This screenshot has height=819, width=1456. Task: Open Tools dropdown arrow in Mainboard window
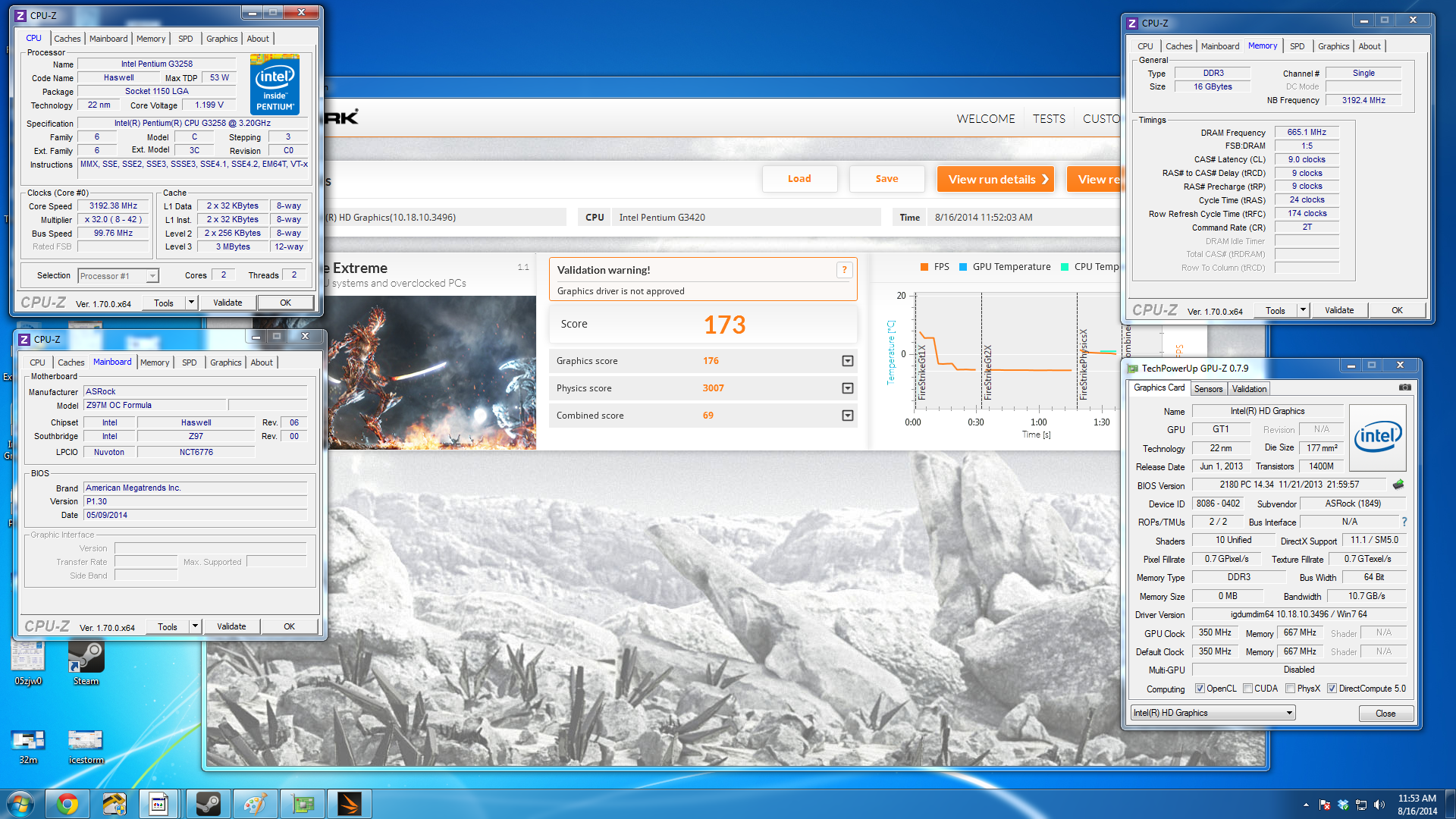[195, 626]
